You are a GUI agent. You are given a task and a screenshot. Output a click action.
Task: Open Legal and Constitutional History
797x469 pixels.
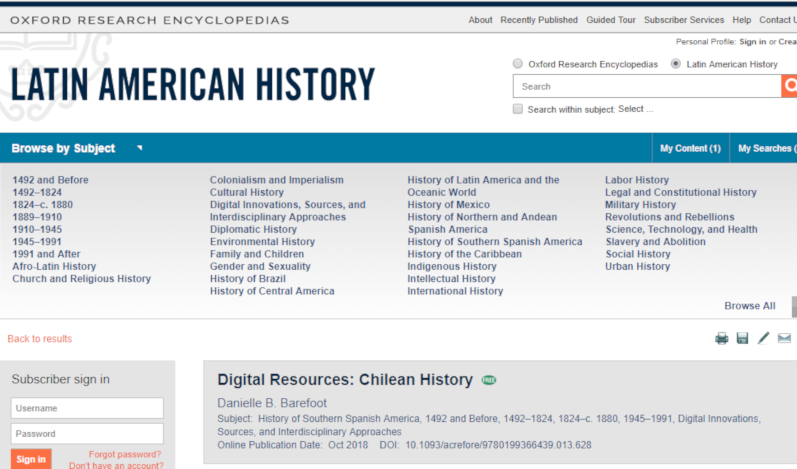pos(681,192)
